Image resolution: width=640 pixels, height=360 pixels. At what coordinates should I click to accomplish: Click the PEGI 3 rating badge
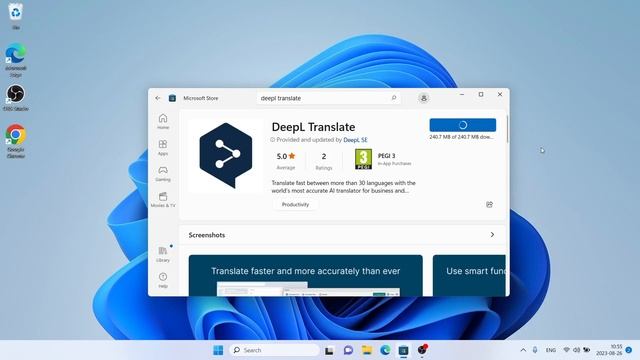pos(363,159)
